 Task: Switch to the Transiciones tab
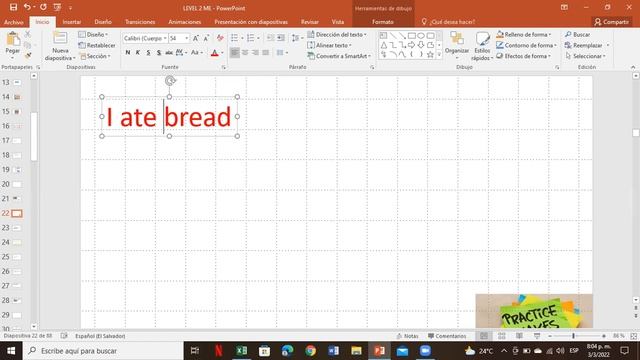(140, 22)
